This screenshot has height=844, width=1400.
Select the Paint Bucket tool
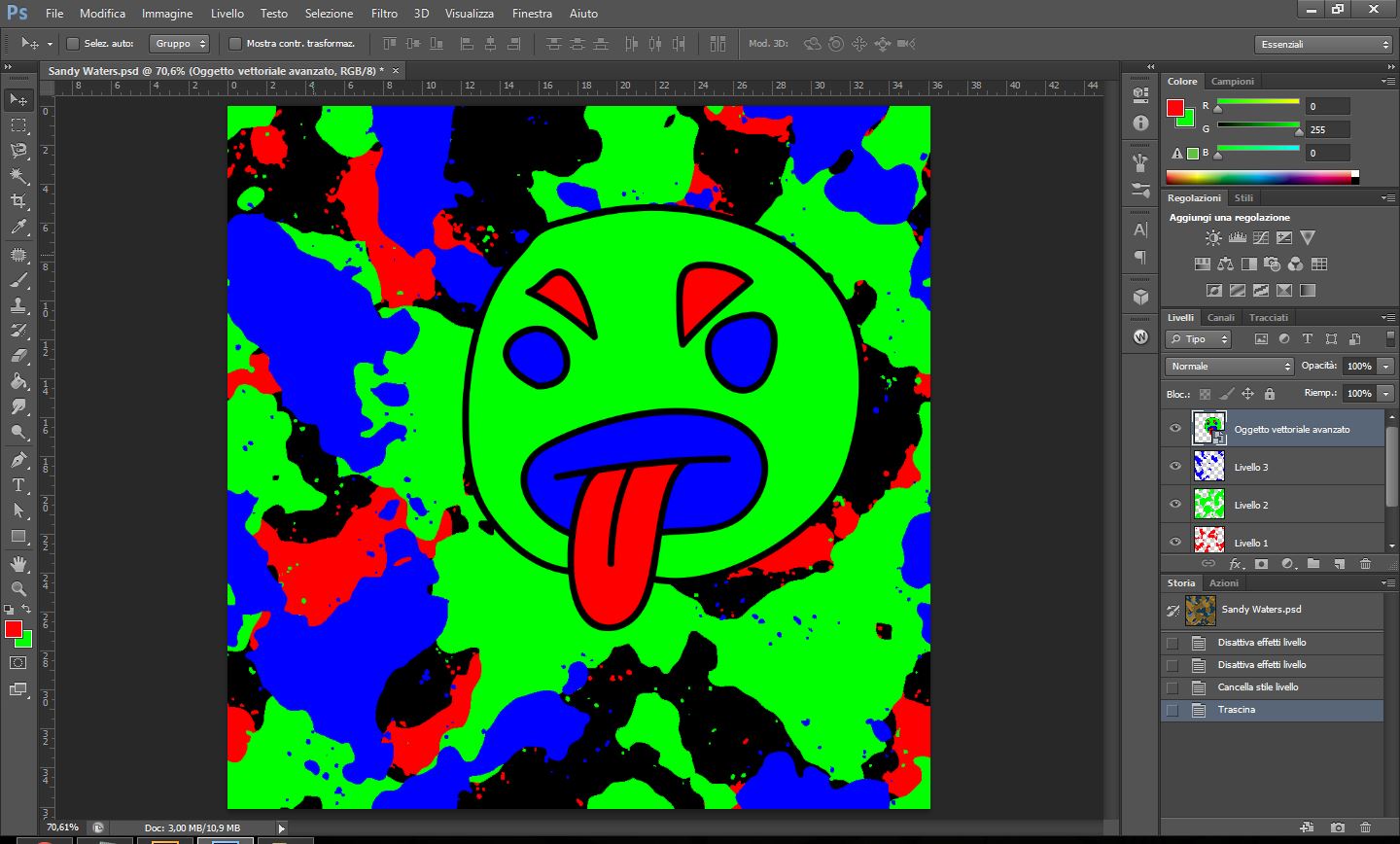tap(18, 381)
